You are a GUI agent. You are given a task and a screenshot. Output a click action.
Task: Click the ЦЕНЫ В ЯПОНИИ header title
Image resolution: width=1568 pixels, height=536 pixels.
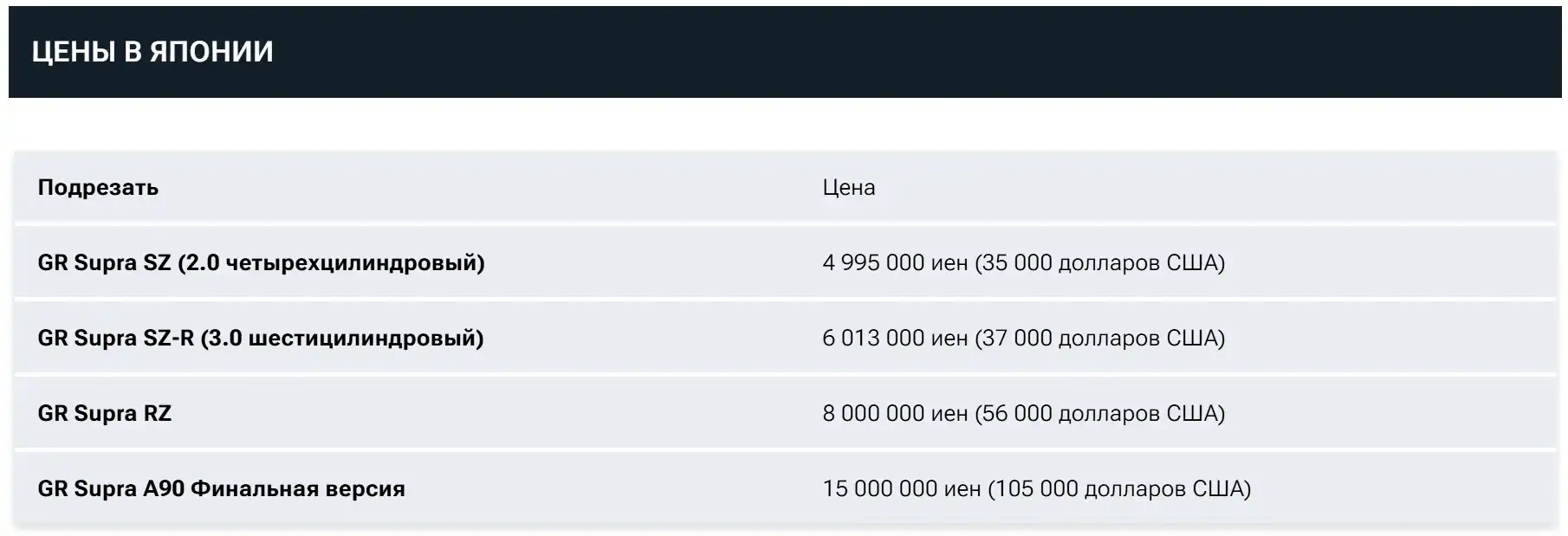coord(152,52)
